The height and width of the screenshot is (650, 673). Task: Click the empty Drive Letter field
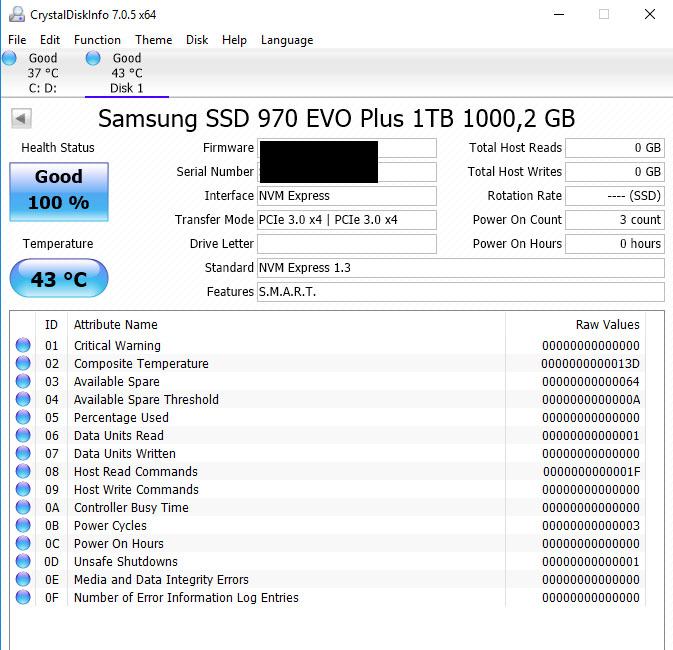pyautogui.click(x=347, y=244)
